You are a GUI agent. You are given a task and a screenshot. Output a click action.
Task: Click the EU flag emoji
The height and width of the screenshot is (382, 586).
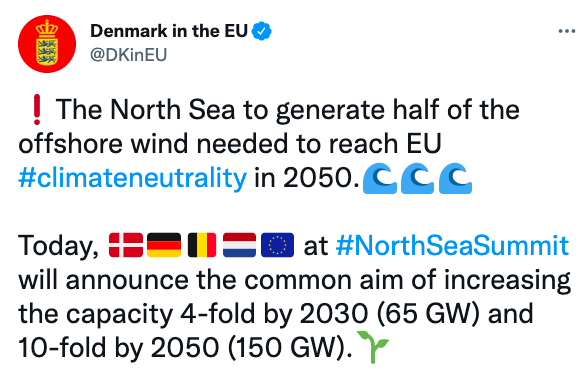pos(277,245)
